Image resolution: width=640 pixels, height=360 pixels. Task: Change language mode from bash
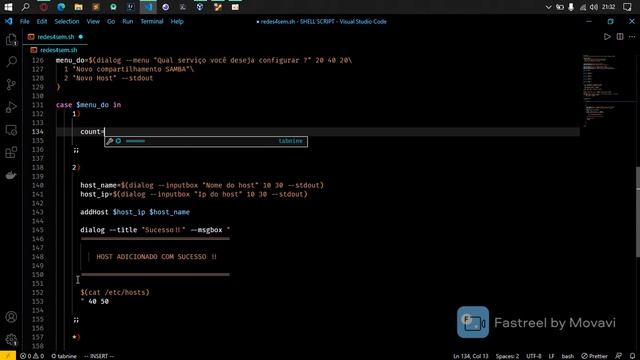[x=567, y=356]
